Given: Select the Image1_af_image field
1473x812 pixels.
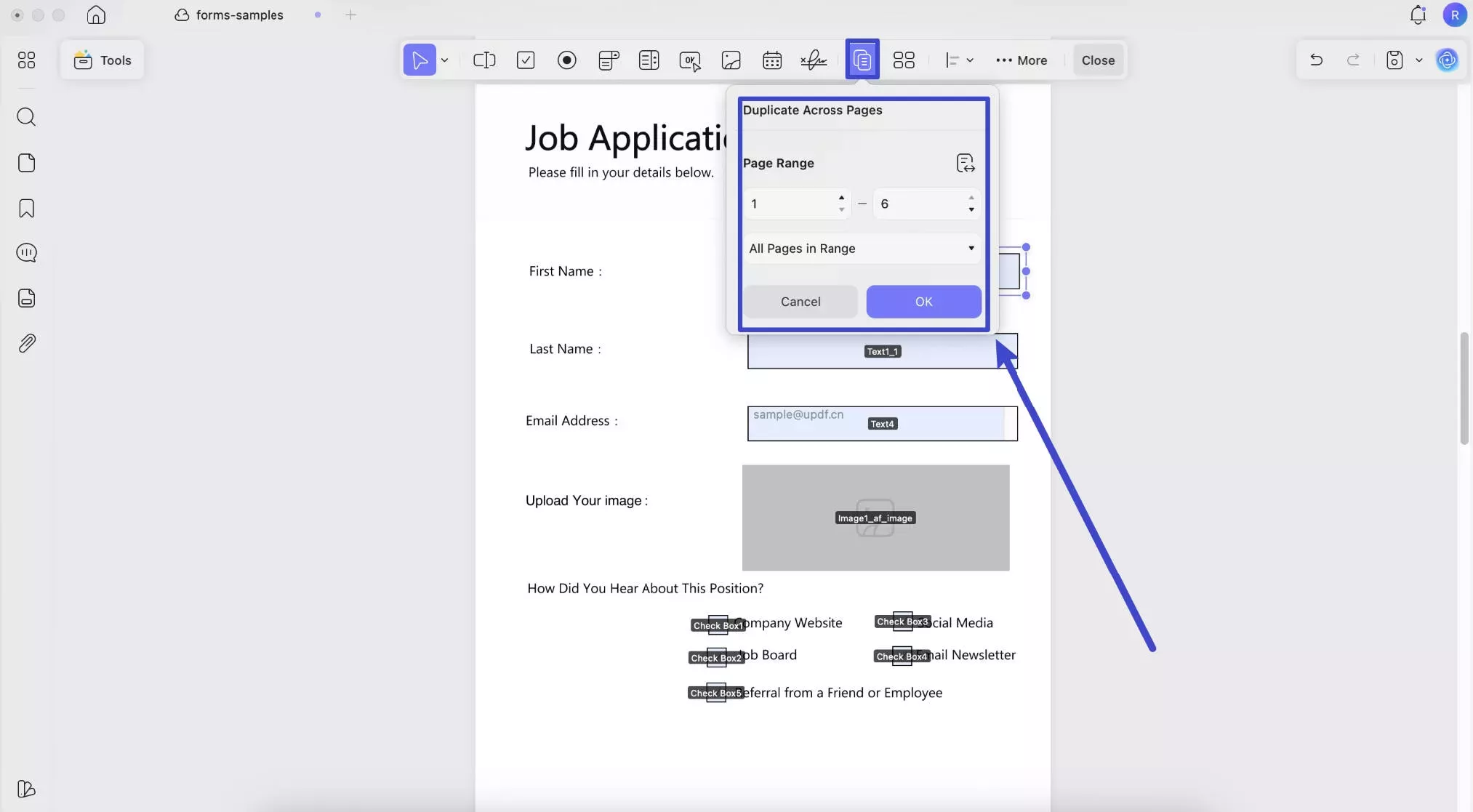Looking at the screenshot, I should click(875, 518).
